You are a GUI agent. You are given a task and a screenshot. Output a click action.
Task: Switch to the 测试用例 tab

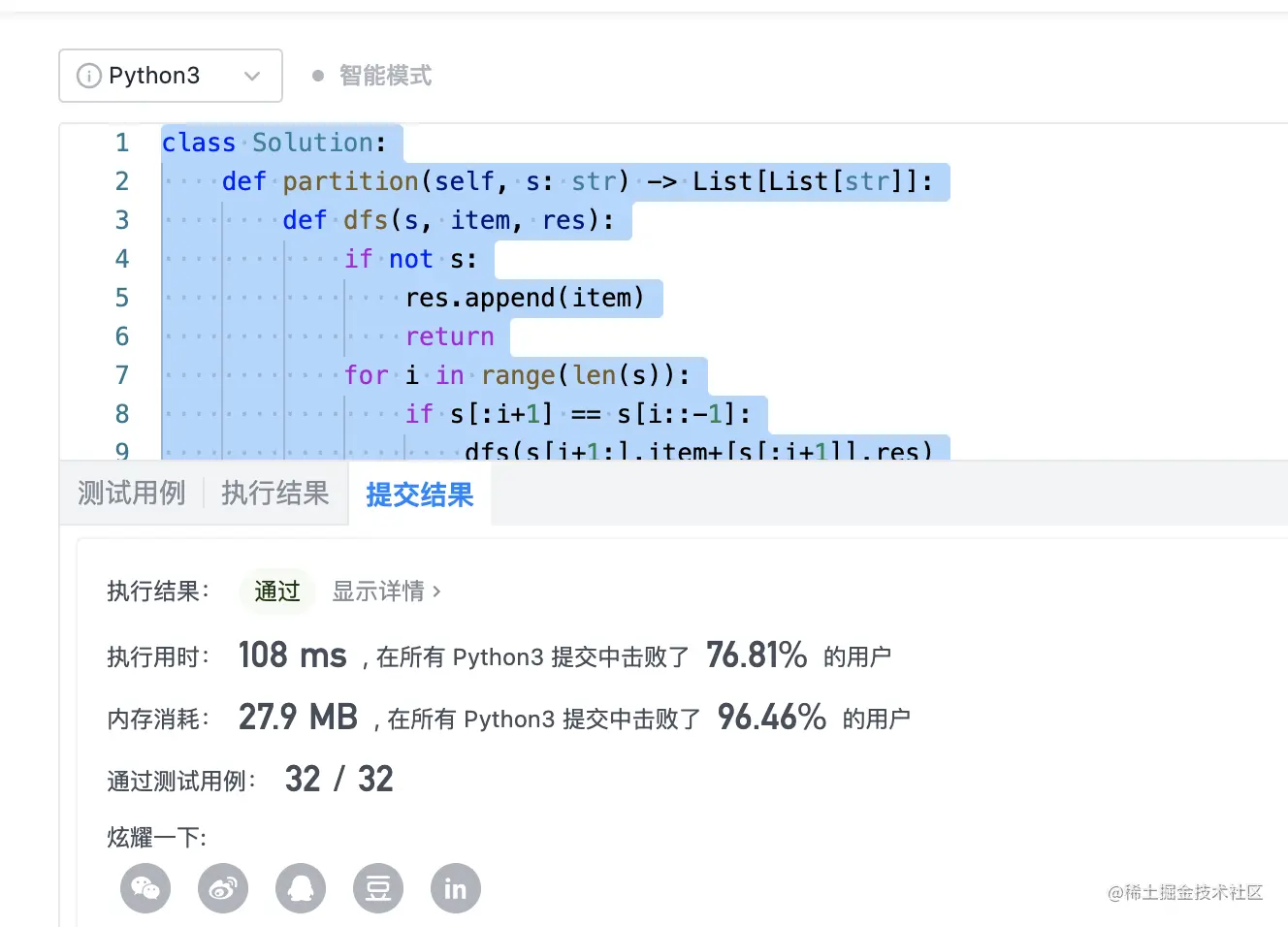coord(131,494)
